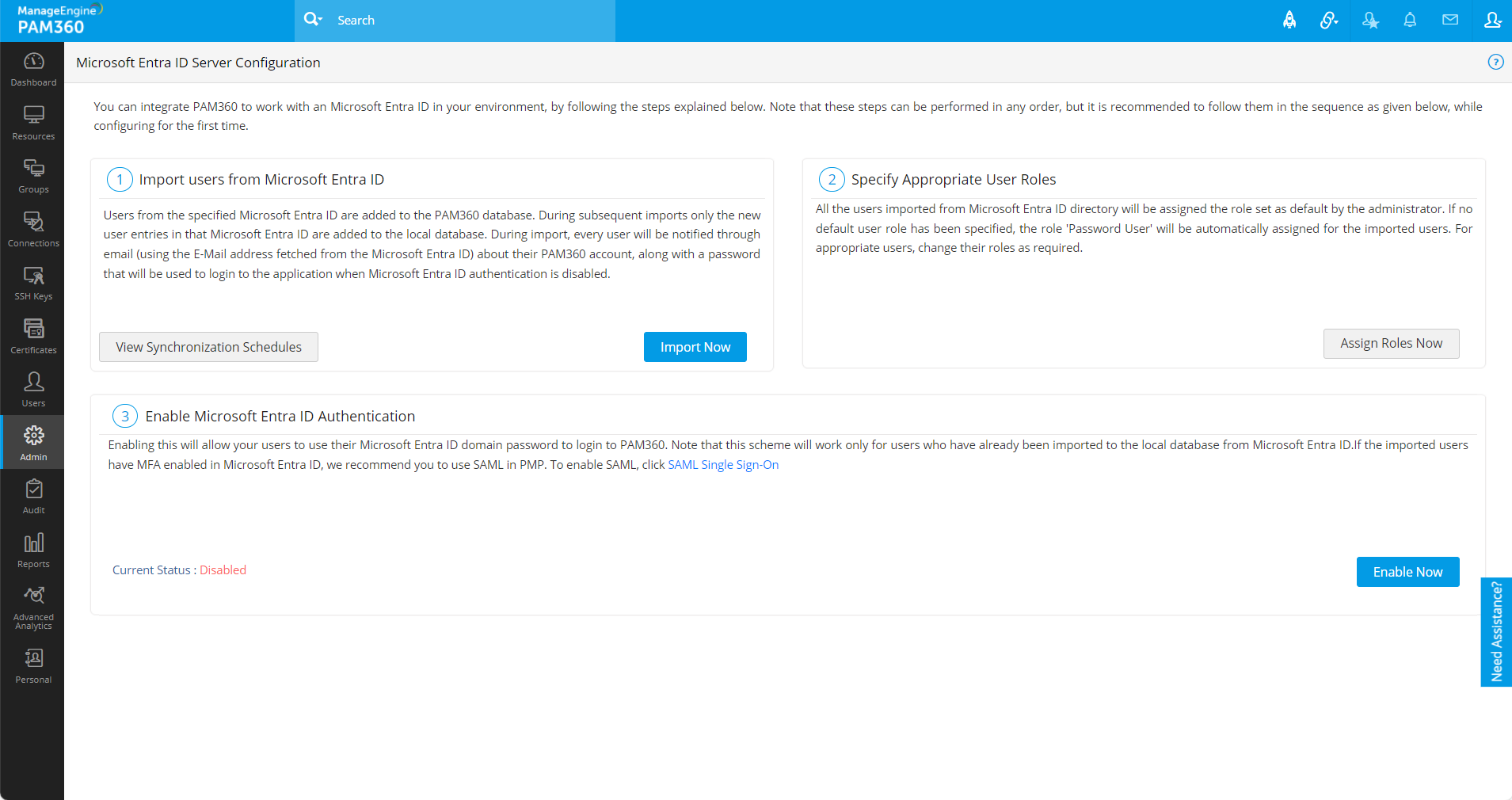This screenshot has width=1512, height=800.
Task: Open the help question mark icon
Action: (x=1495, y=62)
